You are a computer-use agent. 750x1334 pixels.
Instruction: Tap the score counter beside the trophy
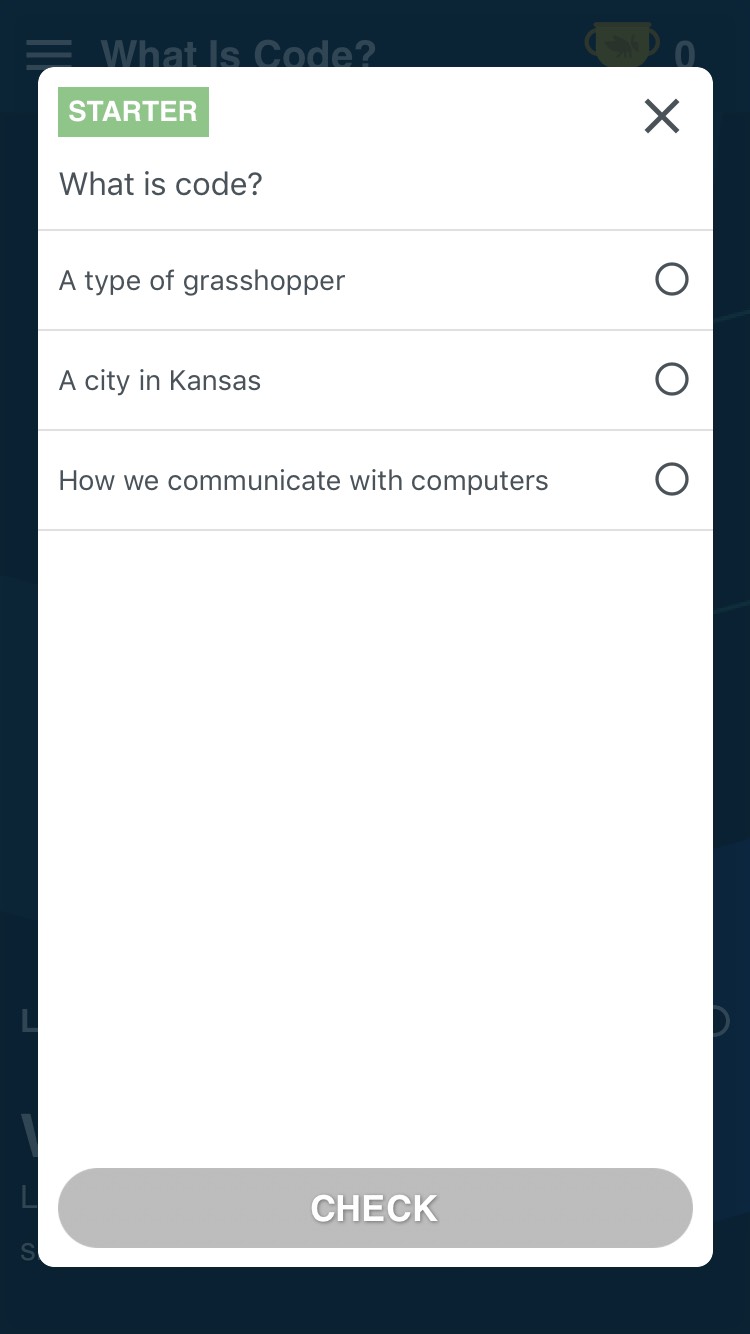tap(684, 53)
